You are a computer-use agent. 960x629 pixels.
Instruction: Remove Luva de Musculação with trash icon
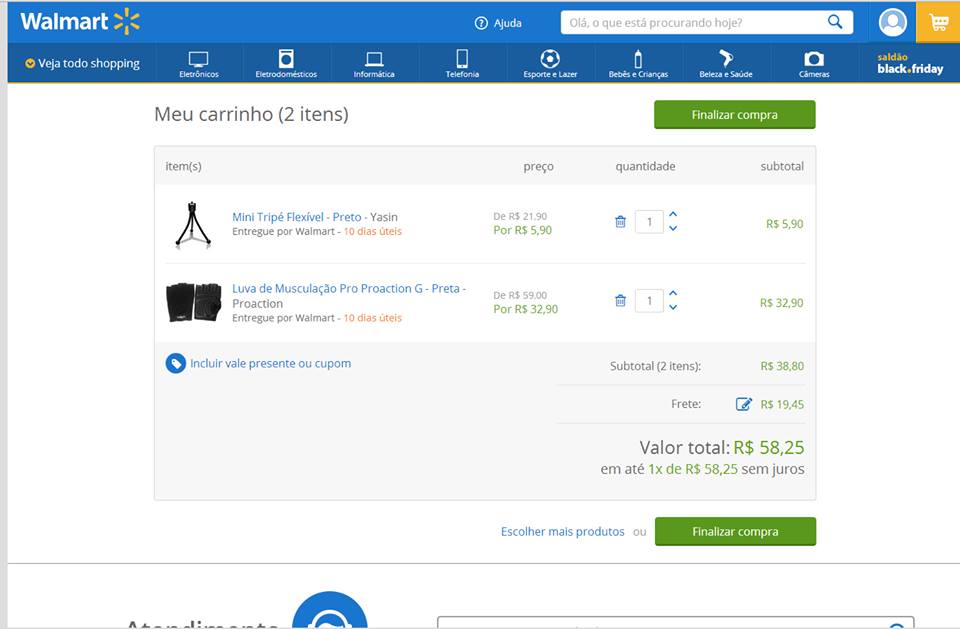point(620,301)
